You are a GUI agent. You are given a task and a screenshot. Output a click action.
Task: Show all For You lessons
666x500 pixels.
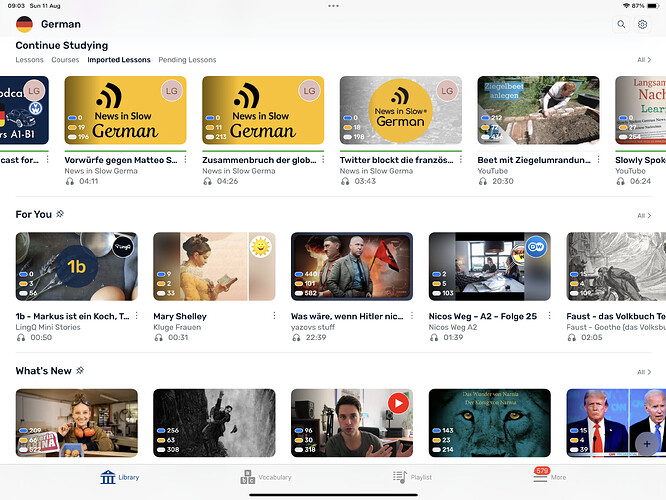click(644, 216)
